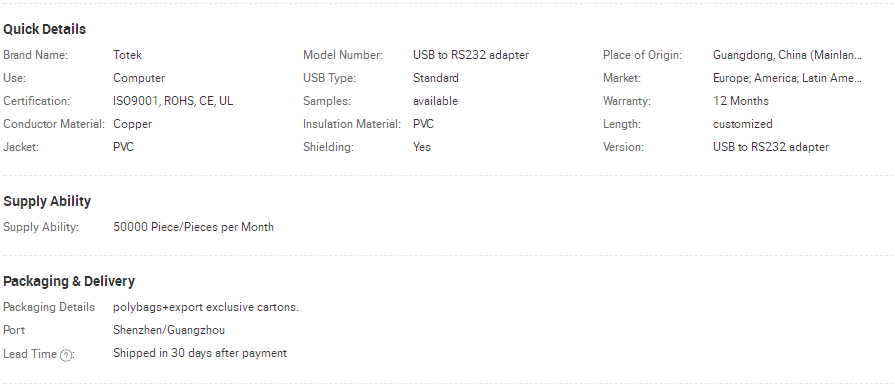Click the Shielding value Yes
The width and height of the screenshot is (895, 388).
tap(422, 147)
